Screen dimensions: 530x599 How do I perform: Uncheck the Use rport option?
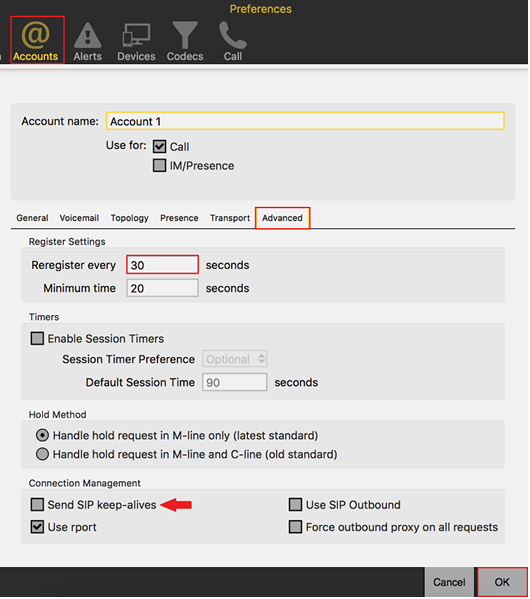click(37, 527)
